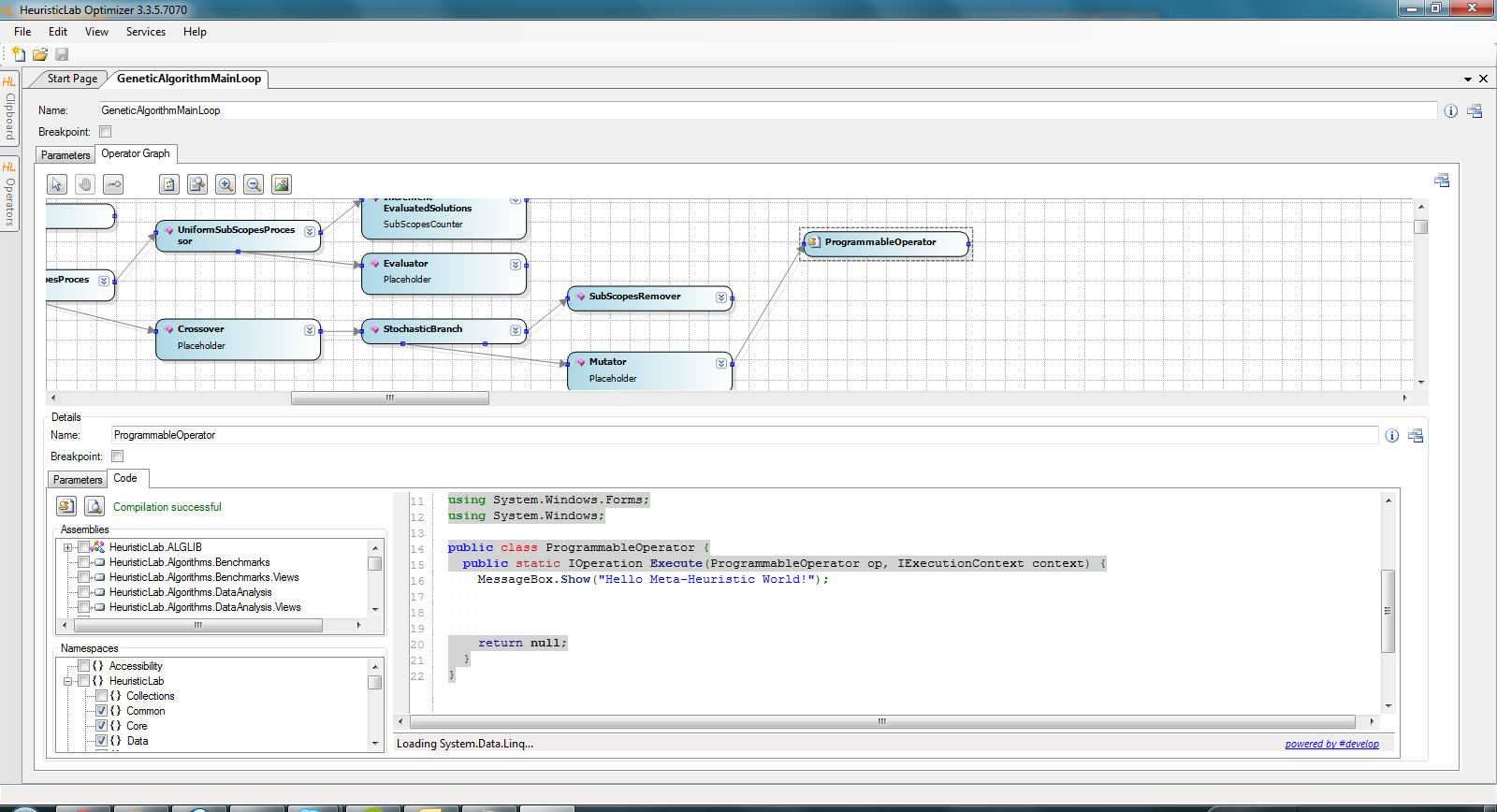This screenshot has height=812, width=1497.
Task: Click the HeuristicLab.ALGLIB assembly icon
Action: click(x=98, y=547)
